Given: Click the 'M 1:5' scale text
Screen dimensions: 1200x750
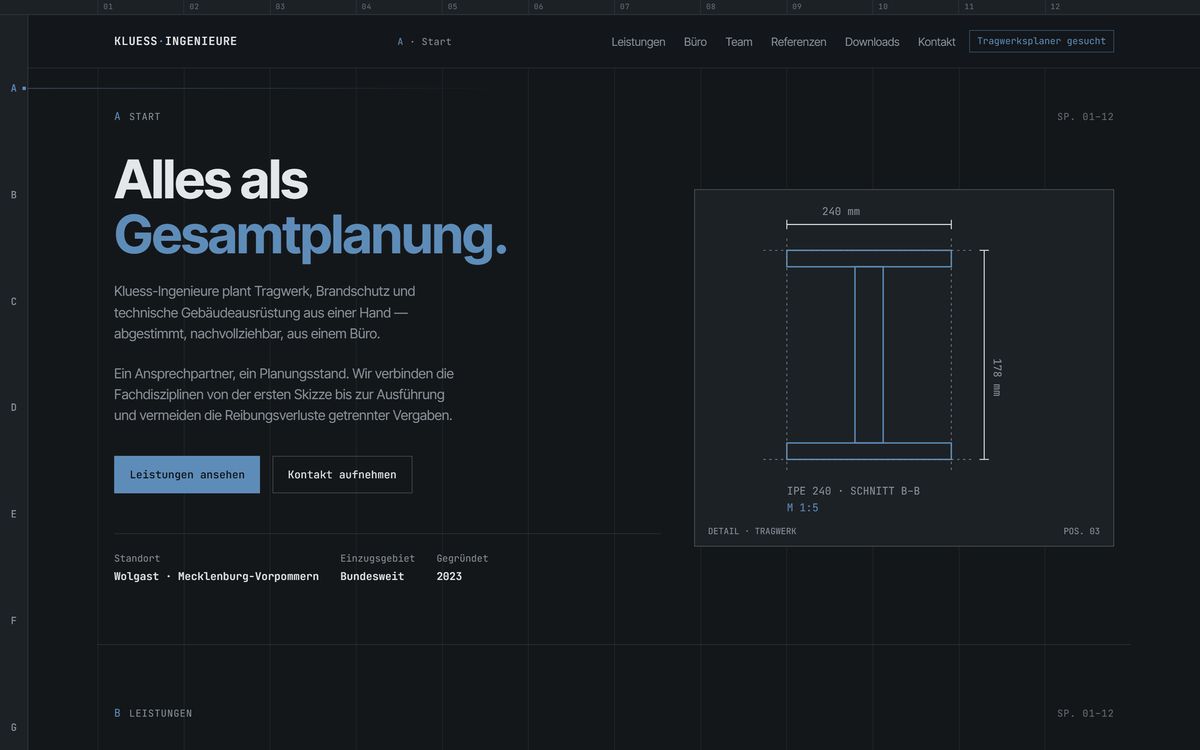Looking at the screenshot, I should [x=802, y=508].
